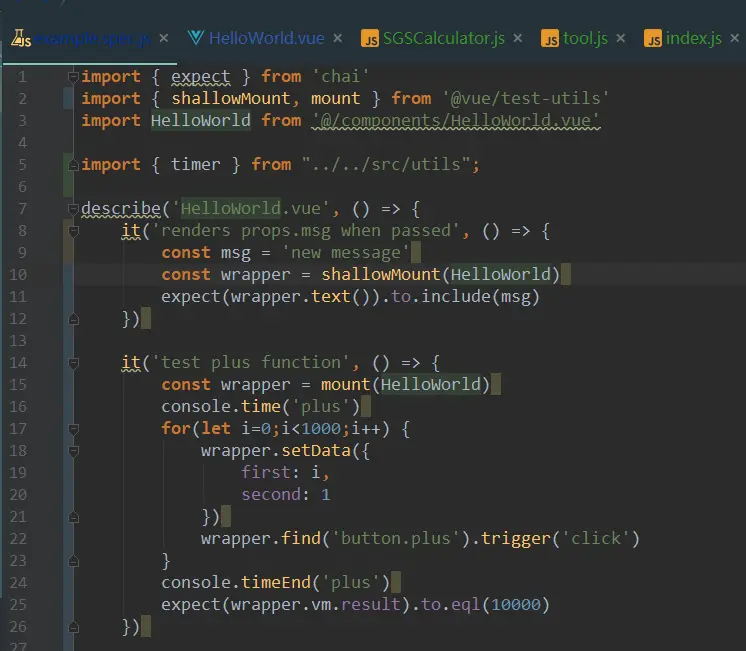Click the 'button.plus' selector string
The image size is (746, 651).
[x=396, y=539]
